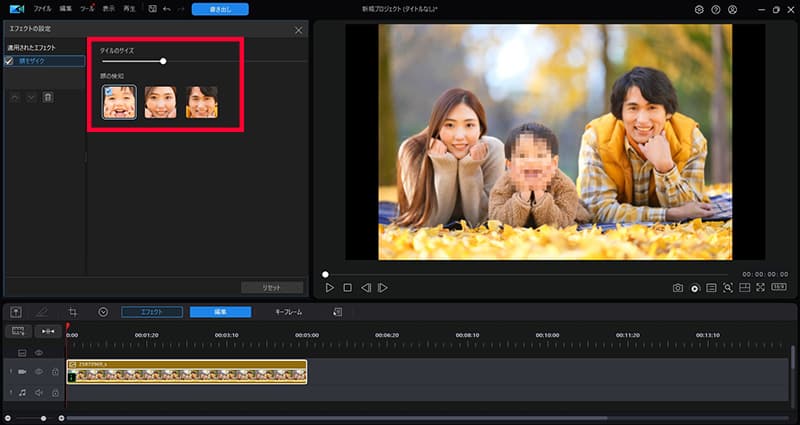Toggle video track visibility eye icon
This screenshot has height=425, width=800.
coord(39,371)
